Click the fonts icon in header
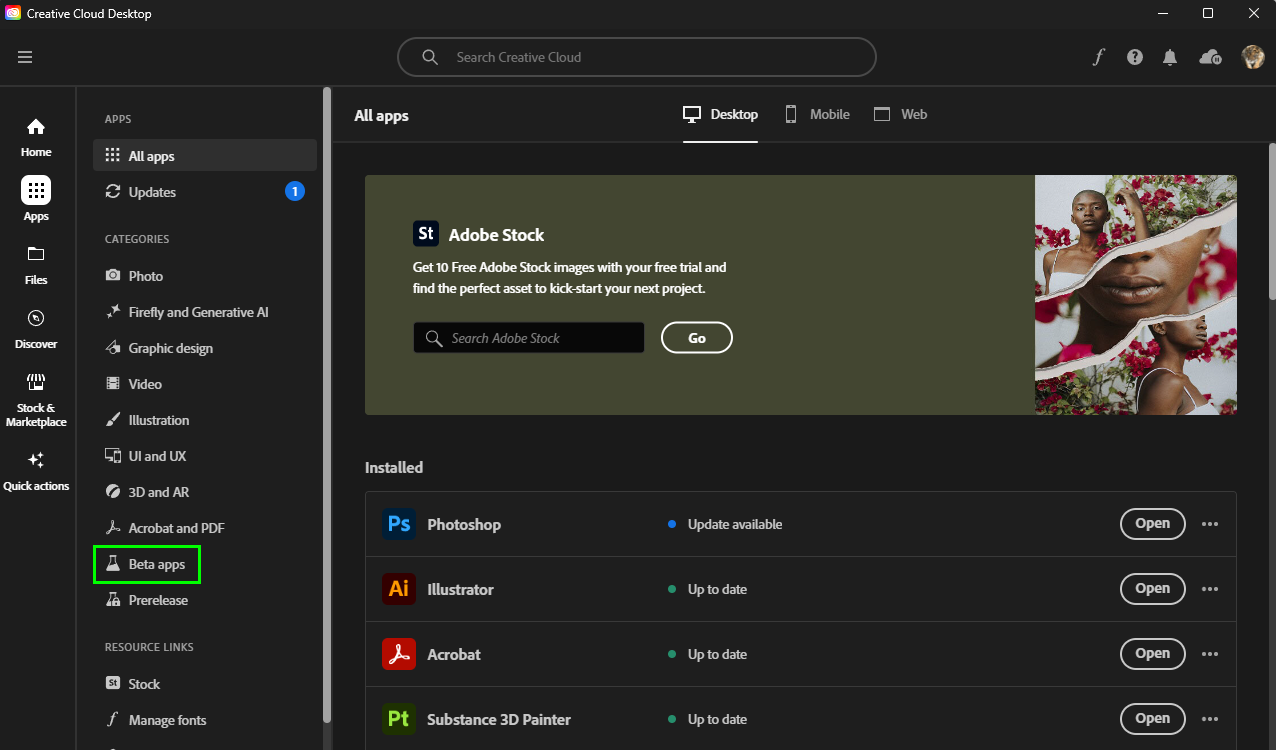Screen dimensions: 1276x750 [1098, 57]
